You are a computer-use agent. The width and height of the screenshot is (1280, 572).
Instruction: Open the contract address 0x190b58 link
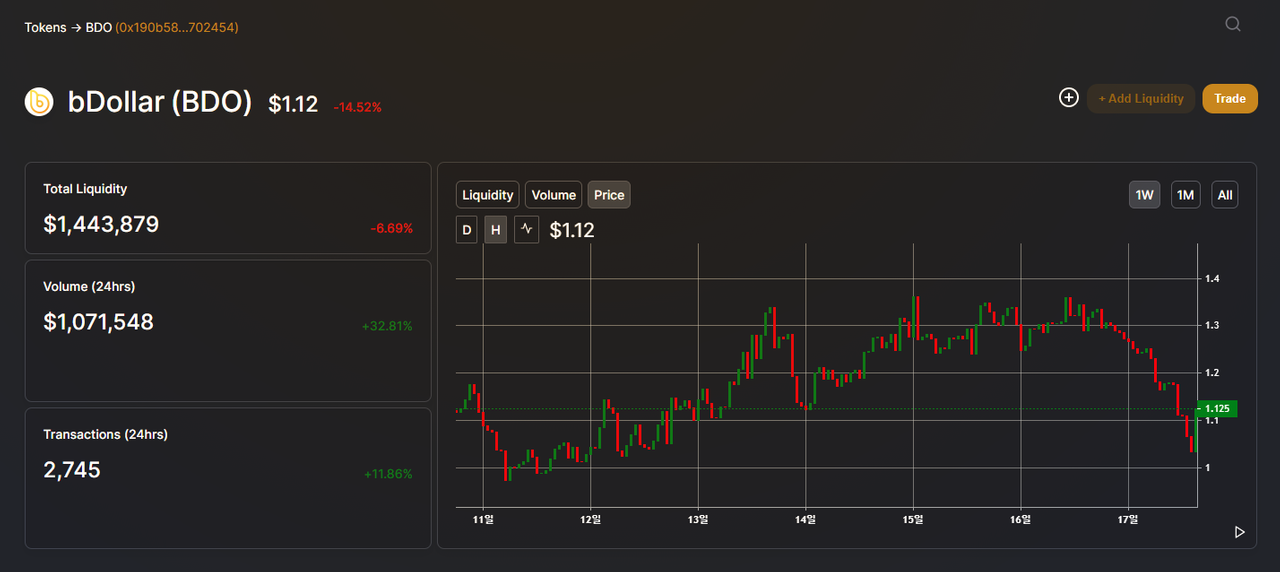tap(177, 27)
